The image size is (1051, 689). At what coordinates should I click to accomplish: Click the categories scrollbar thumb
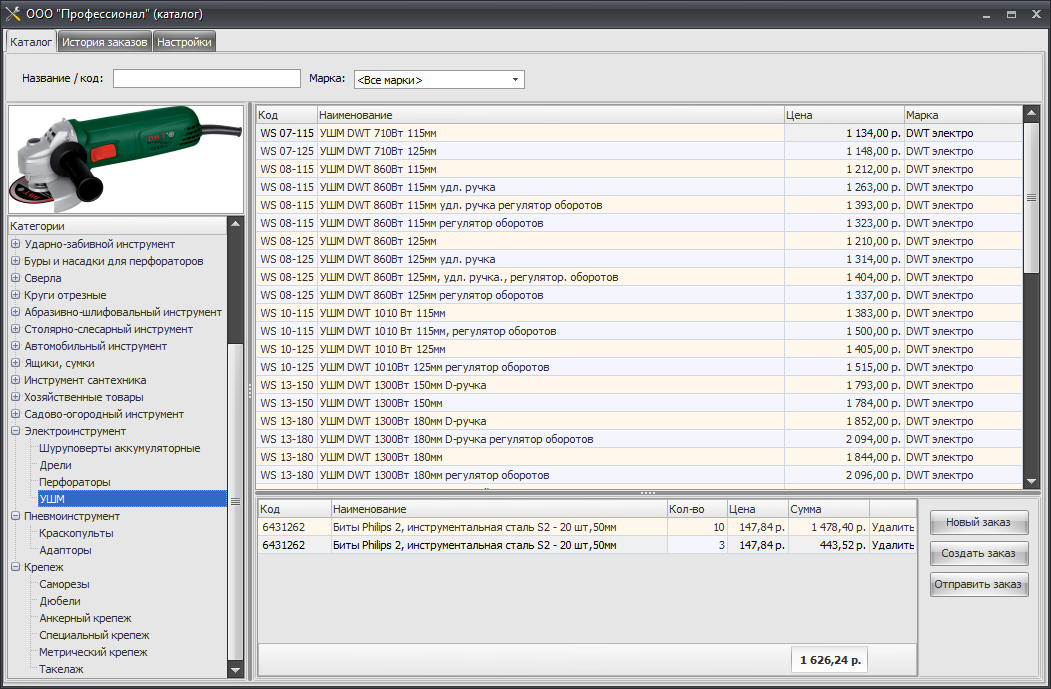[235, 501]
